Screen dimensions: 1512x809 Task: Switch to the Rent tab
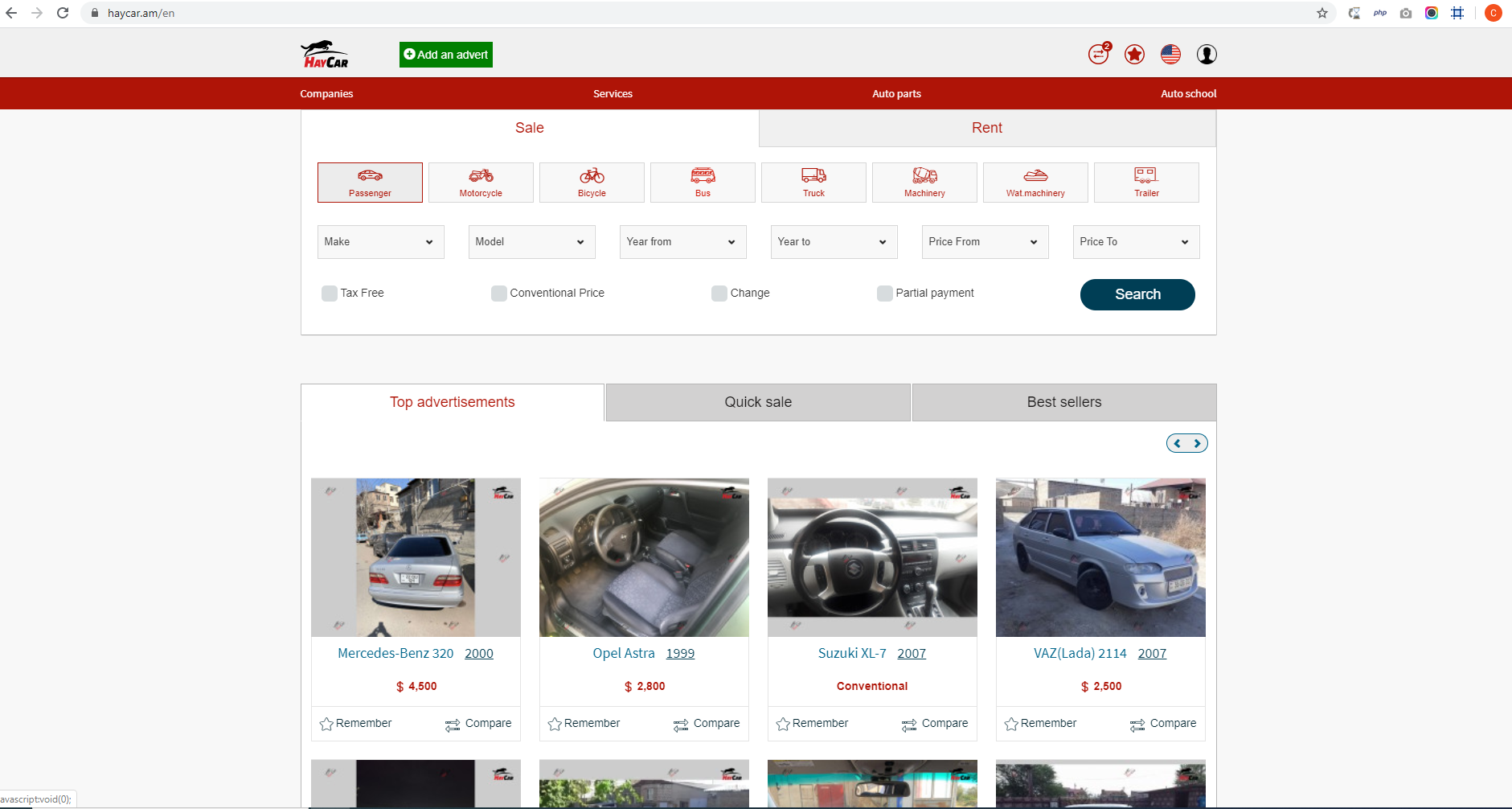[x=987, y=128]
